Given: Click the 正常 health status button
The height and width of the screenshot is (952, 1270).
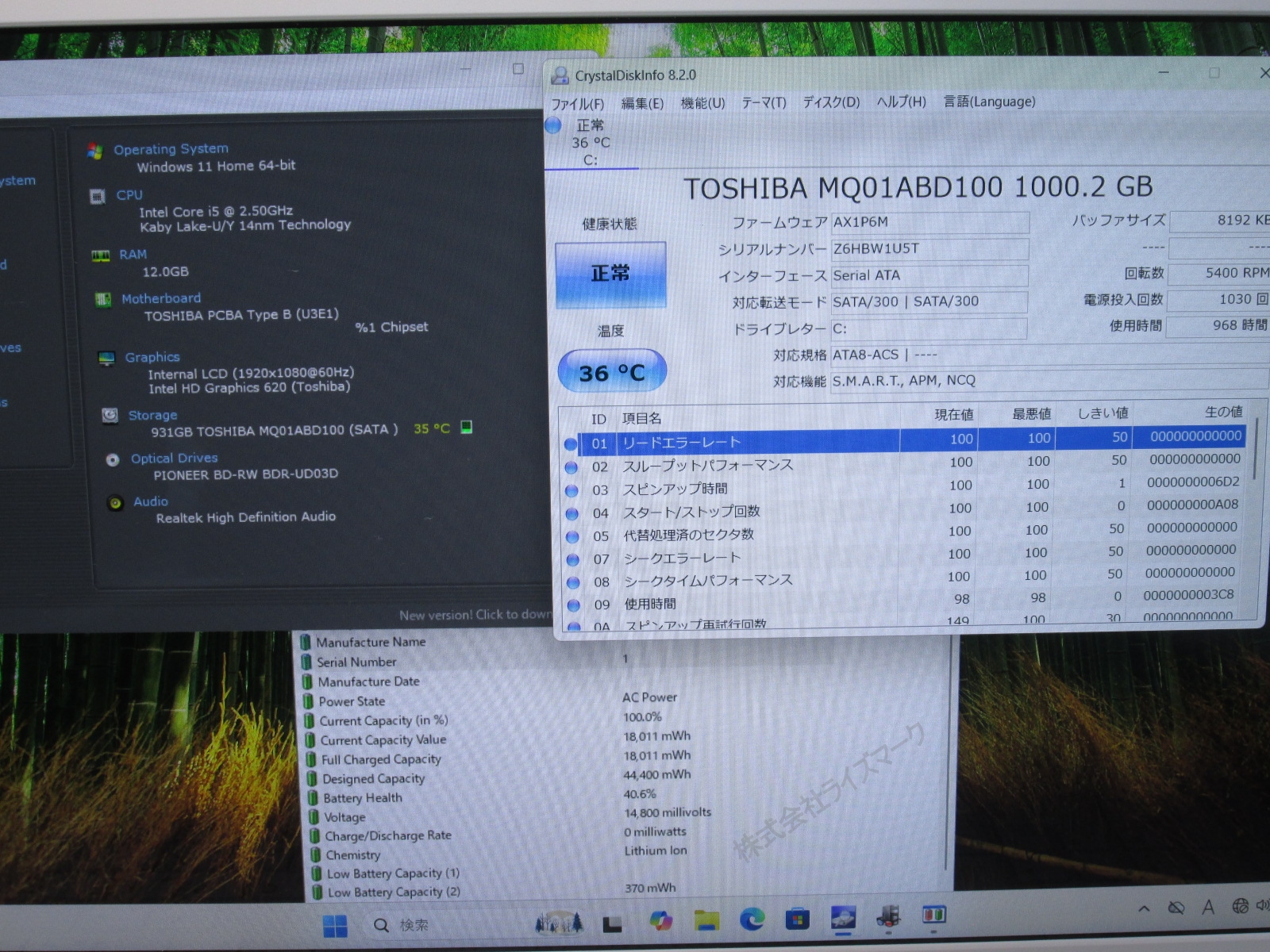Looking at the screenshot, I should [610, 274].
